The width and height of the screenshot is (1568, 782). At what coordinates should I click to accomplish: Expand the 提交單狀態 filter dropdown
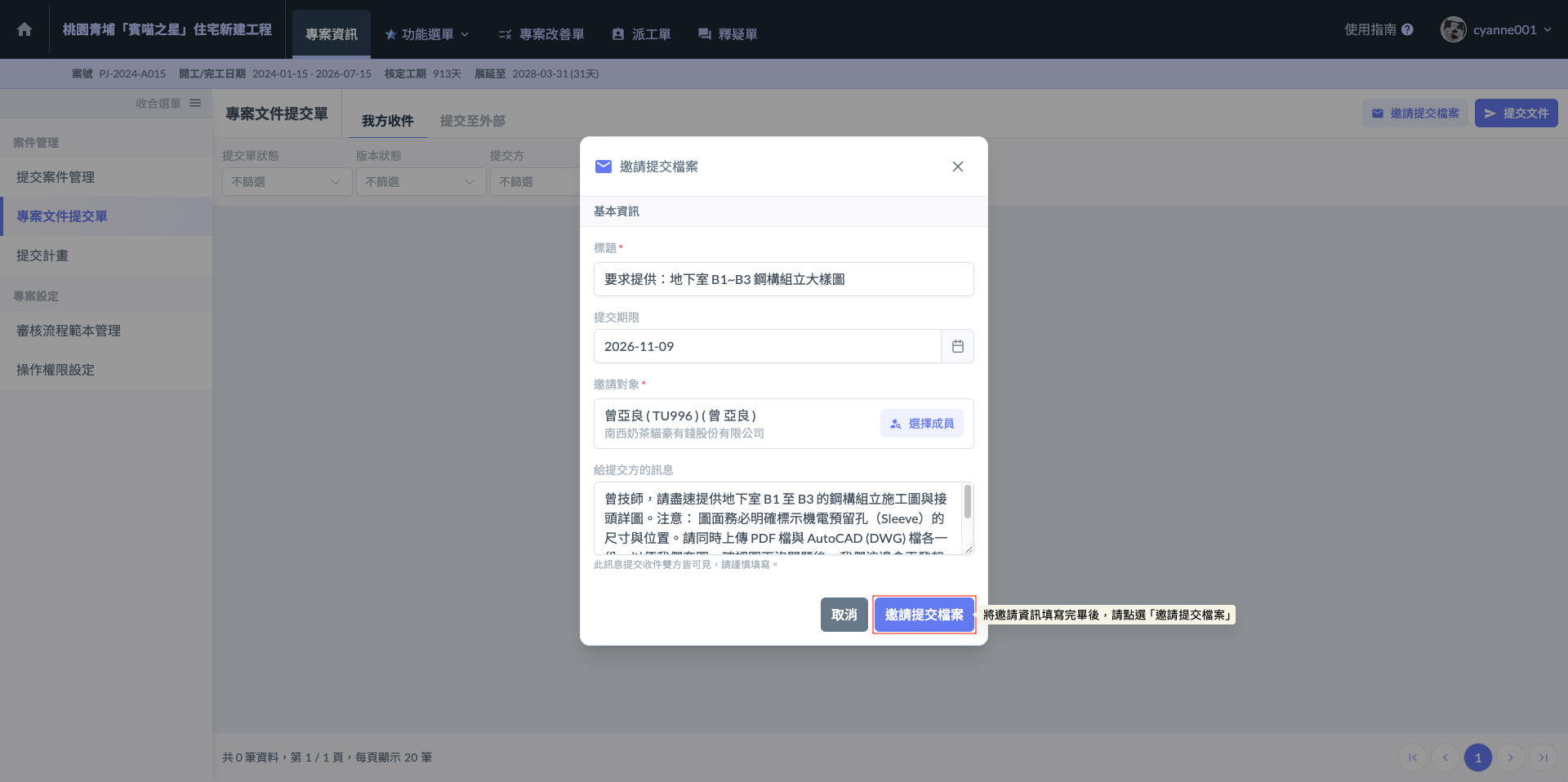point(287,182)
